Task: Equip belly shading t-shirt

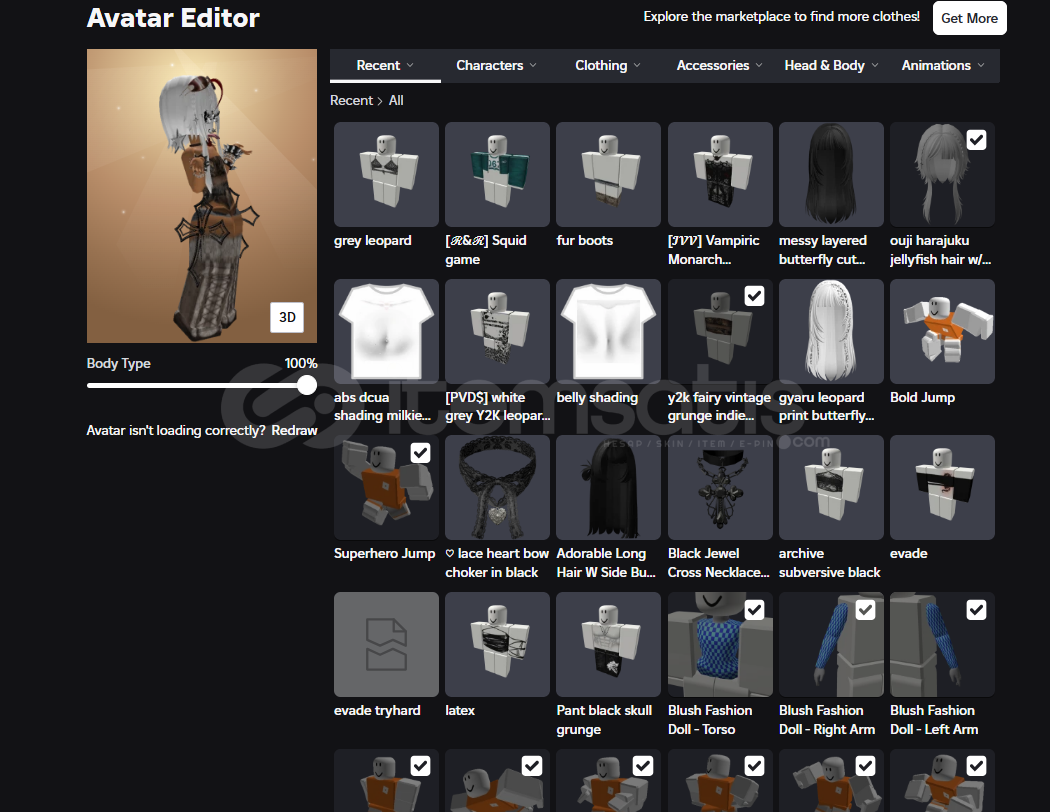Action: (609, 331)
